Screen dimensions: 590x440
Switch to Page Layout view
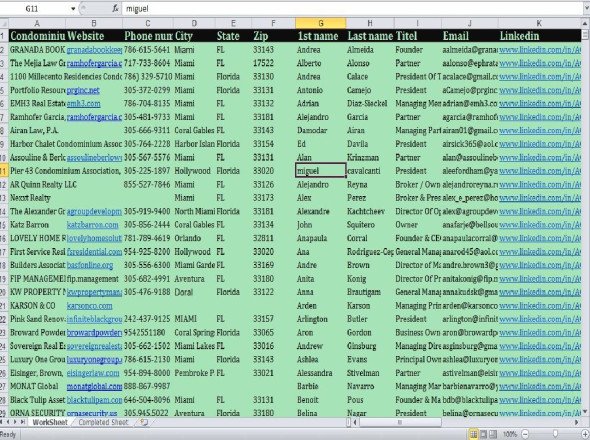(483, 434)
